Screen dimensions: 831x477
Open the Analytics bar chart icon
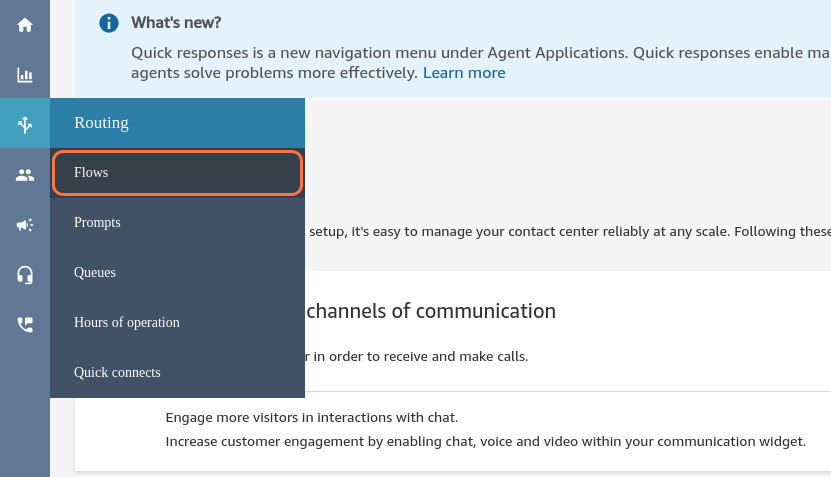pos(25,75)
